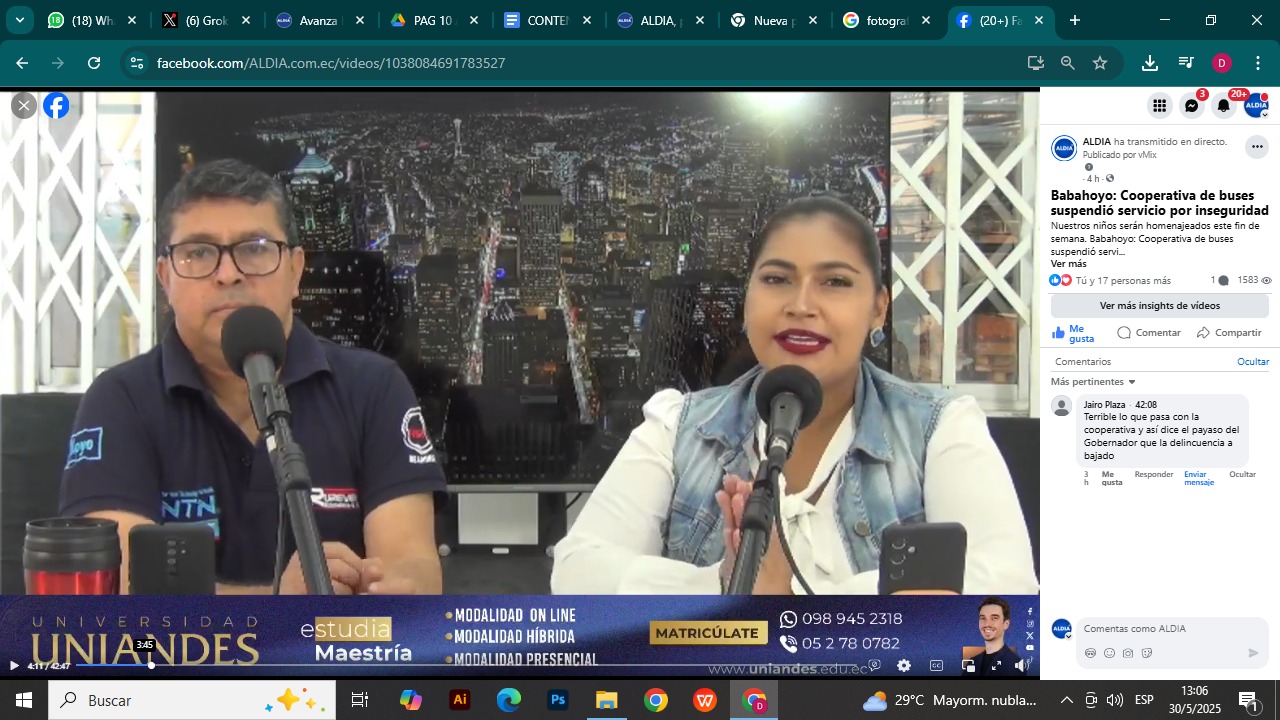This screenshot has height=720, width=1280.
Task: Open video settings gear
Action: (x=904, y=665)
